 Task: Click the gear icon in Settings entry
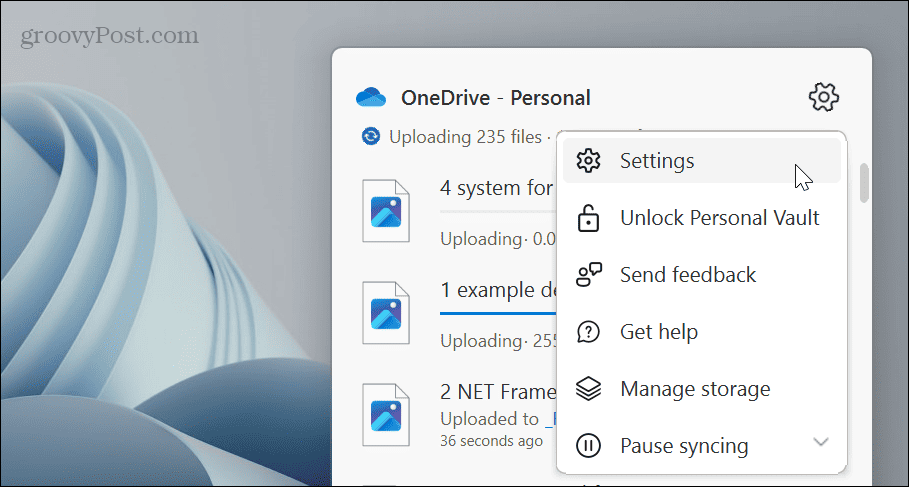point(590,161)
